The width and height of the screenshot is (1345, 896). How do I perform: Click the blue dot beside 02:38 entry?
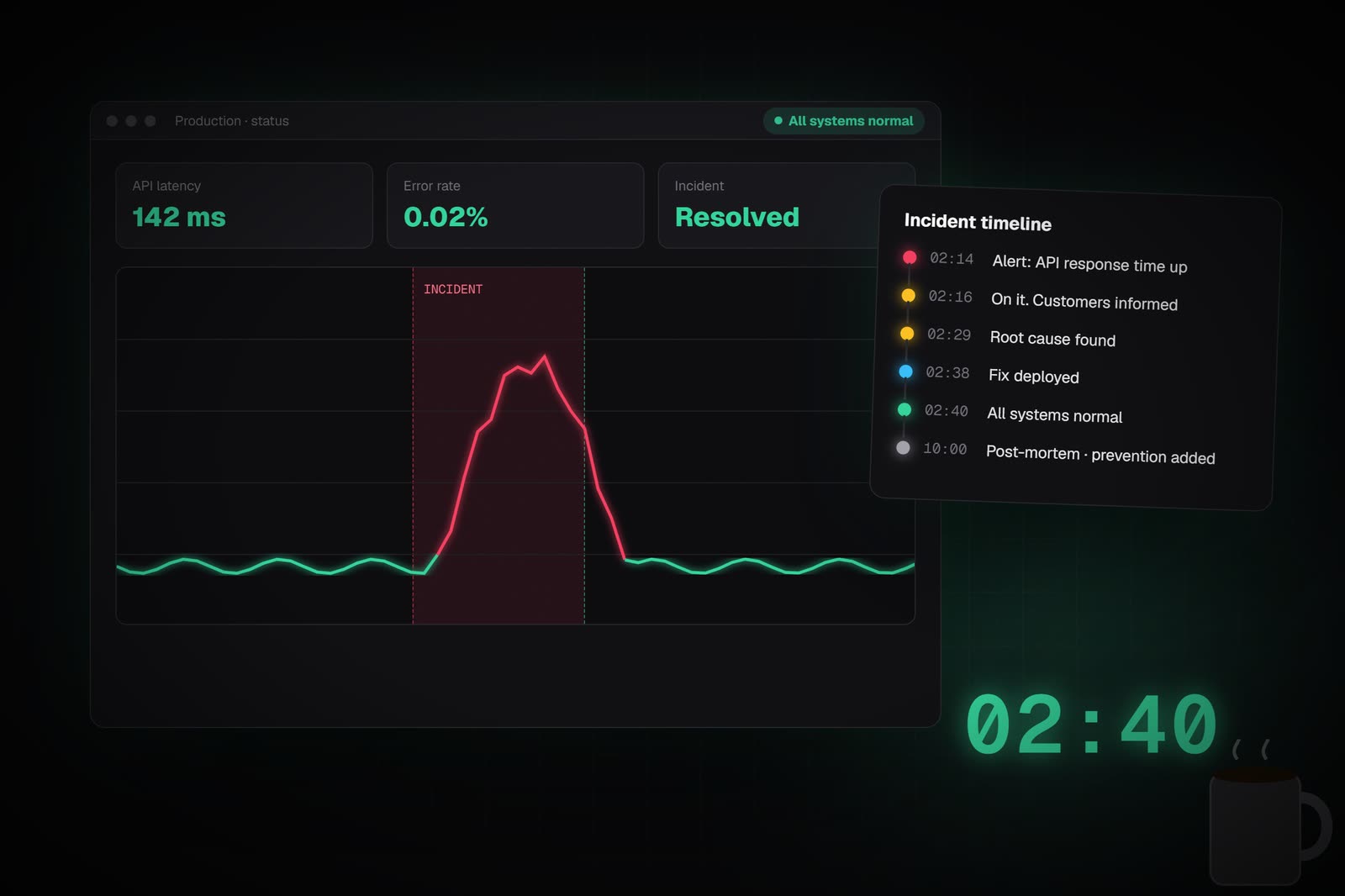pos(905,372)
